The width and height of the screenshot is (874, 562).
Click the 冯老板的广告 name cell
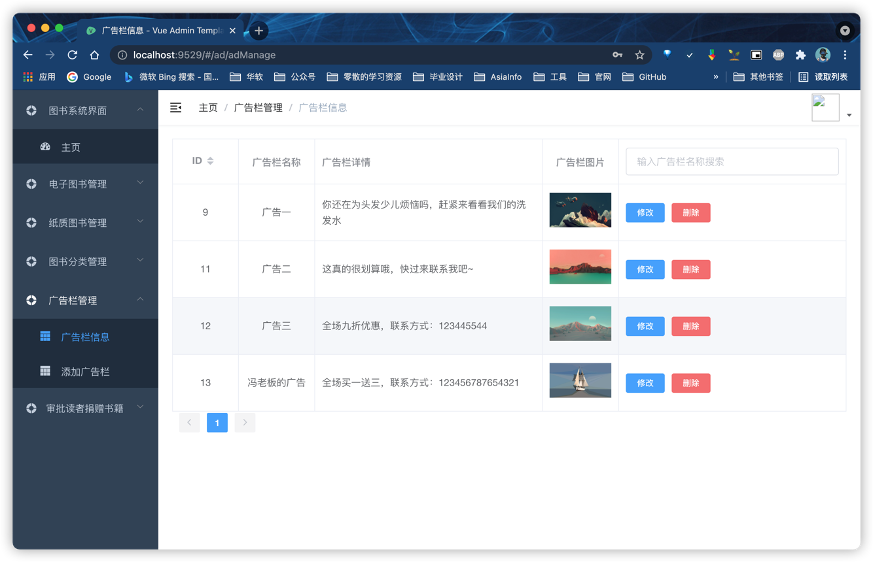pos(276,382)
